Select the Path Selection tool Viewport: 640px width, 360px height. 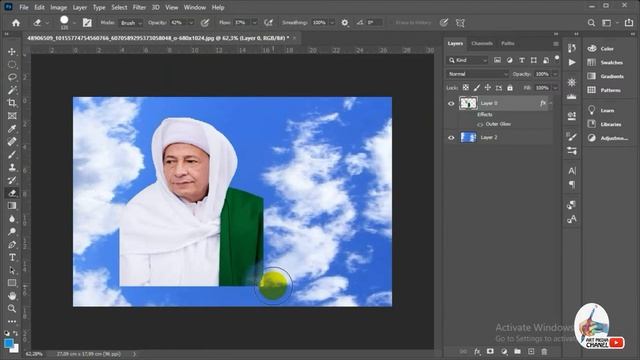(x=12, y=270)
